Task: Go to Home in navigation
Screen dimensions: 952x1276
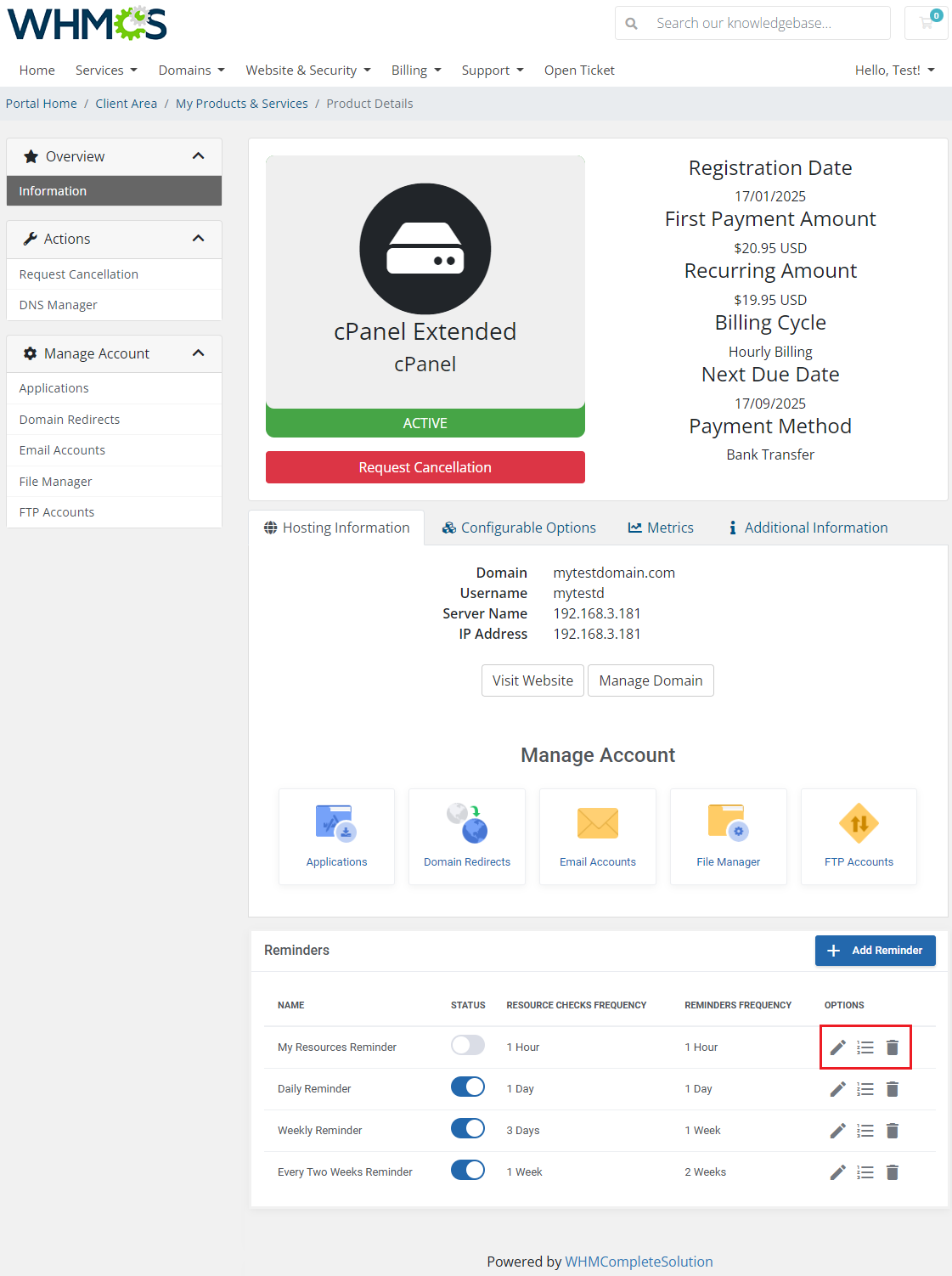Action: click(x=37, y=71)
